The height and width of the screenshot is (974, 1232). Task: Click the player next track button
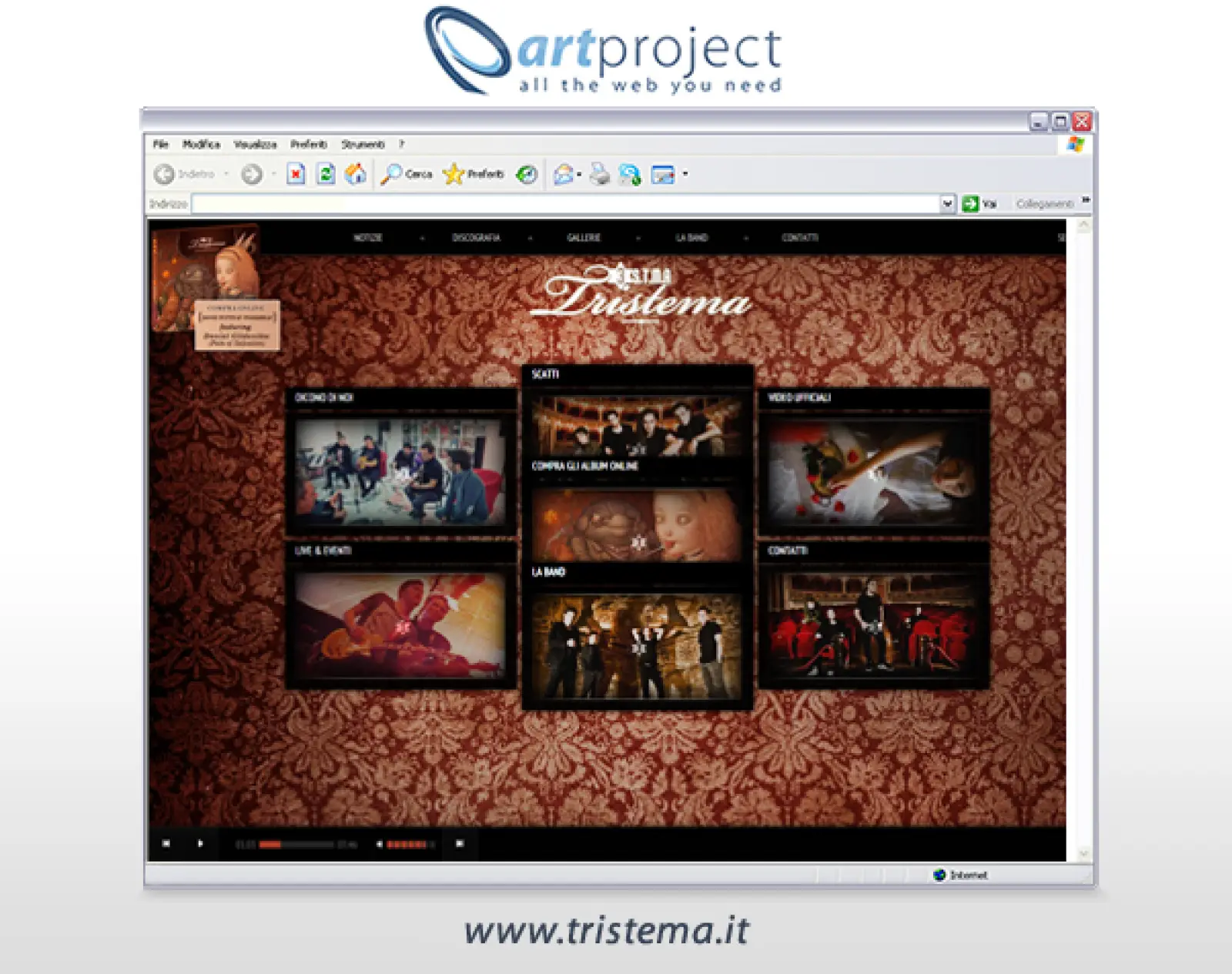coord(460,844)
